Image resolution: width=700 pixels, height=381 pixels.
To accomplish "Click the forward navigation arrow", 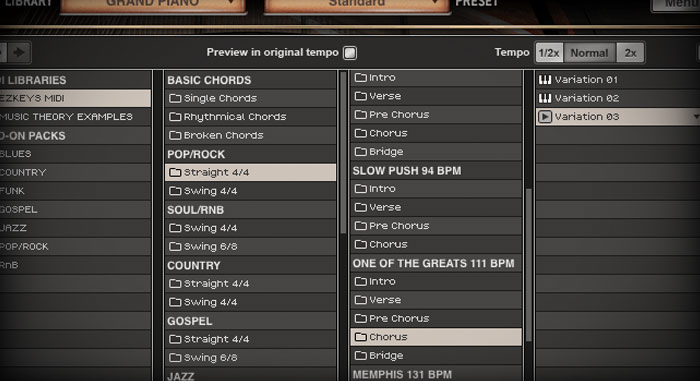I will [x=19, y=52].
